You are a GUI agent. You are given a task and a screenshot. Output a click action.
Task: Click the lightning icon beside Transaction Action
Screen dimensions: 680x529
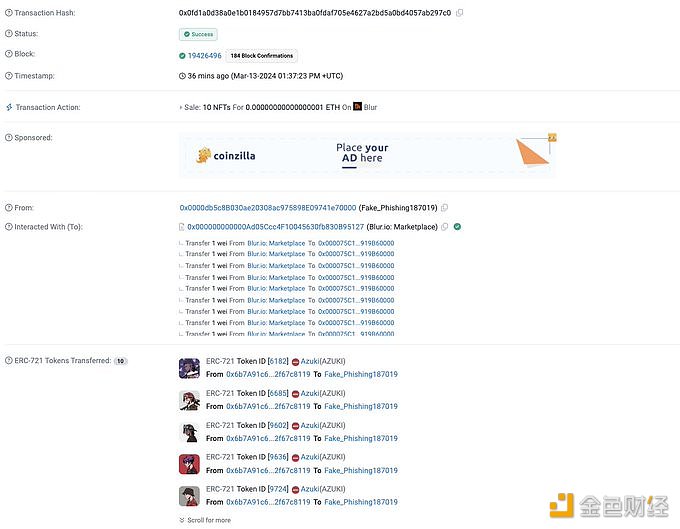(9, 107)
